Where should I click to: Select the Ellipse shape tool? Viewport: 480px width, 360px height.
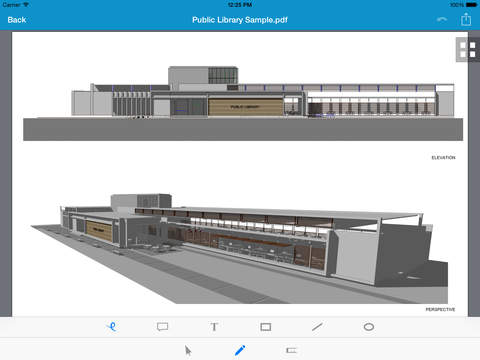point(369,327)
